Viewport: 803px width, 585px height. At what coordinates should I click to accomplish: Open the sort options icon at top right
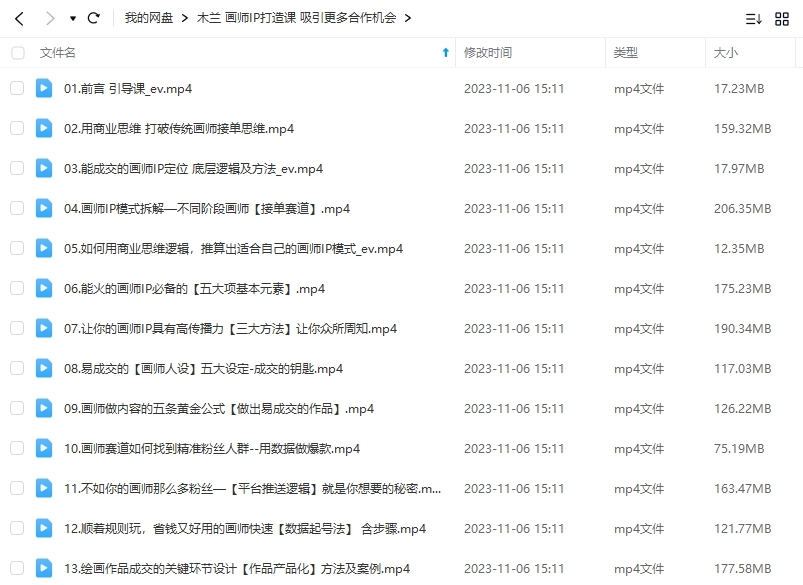(x=755, y=17)
